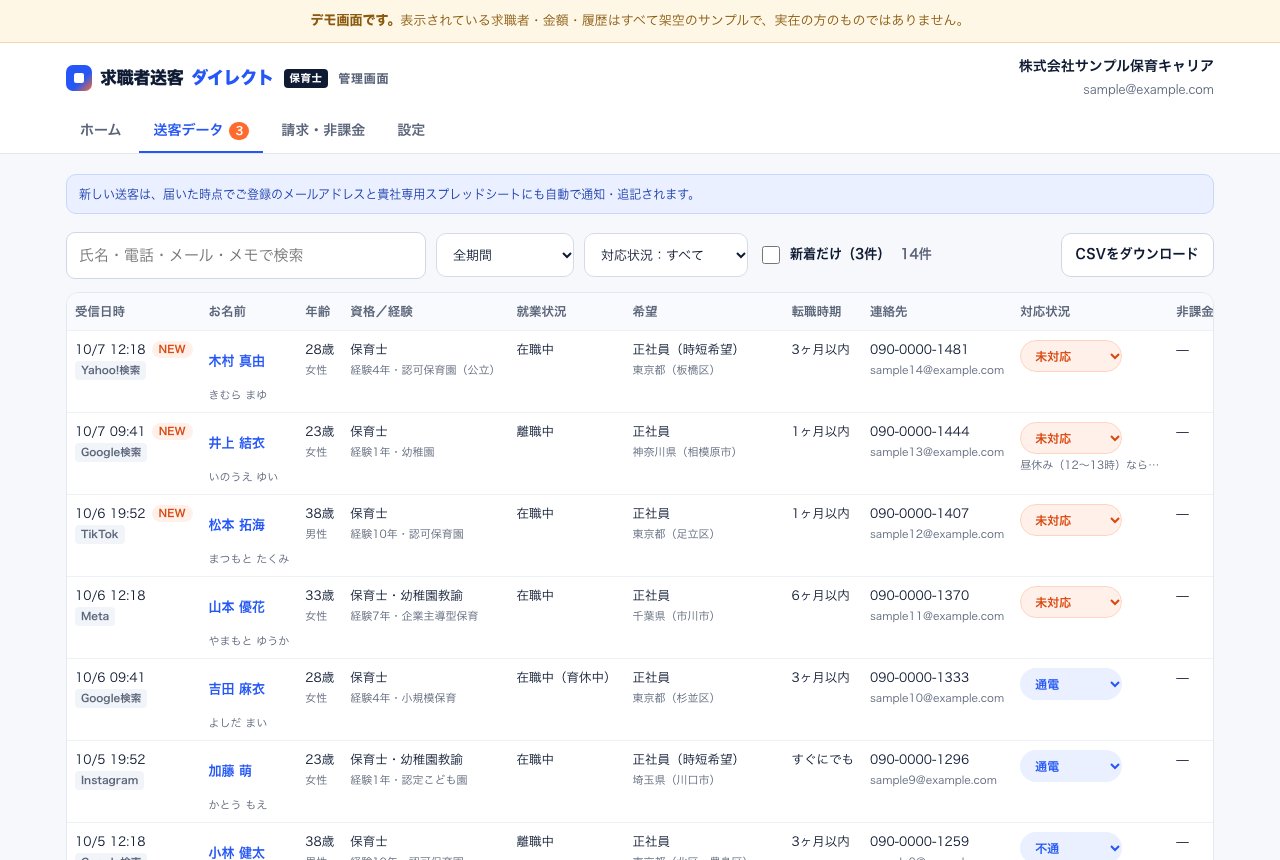
Task: Open 松本 拓海's detail link
Action: (x=237, y=525)
